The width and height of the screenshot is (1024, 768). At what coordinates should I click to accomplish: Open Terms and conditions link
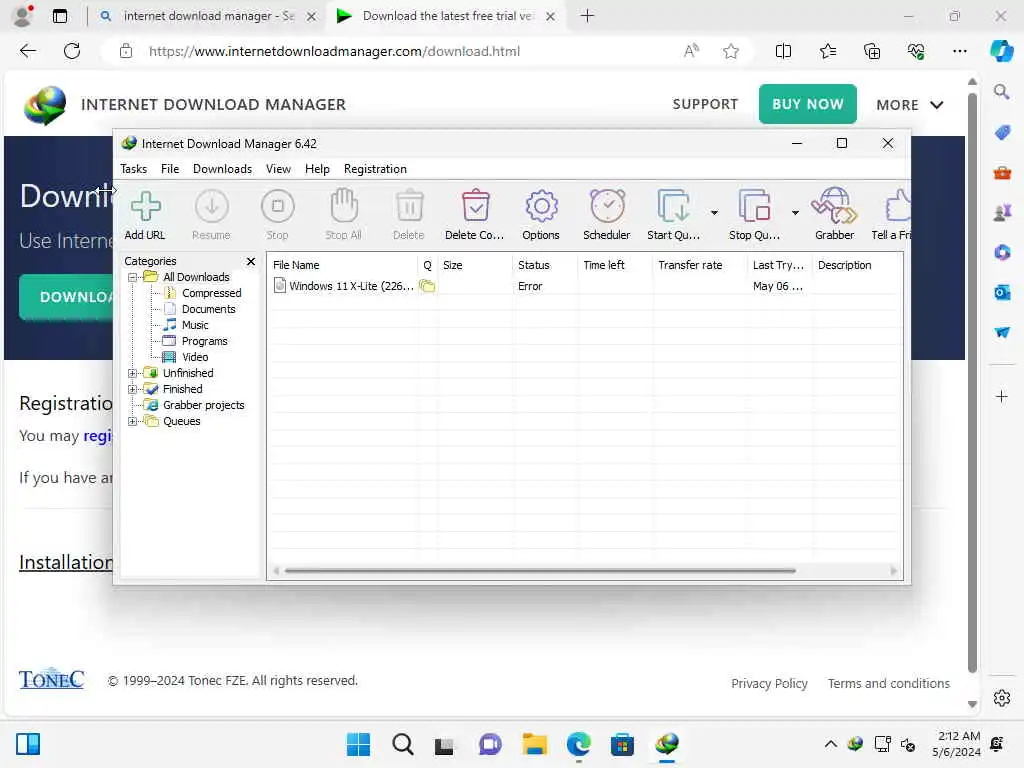point(889,684)
